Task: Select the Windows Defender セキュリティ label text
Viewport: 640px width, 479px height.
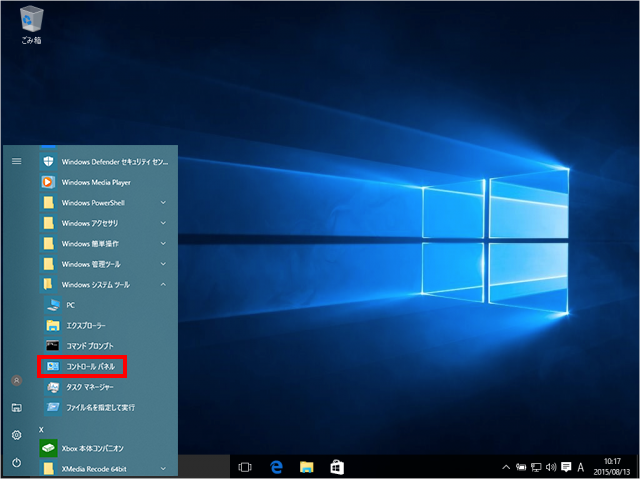Action: pyautogui.click(x=115, y=162)
